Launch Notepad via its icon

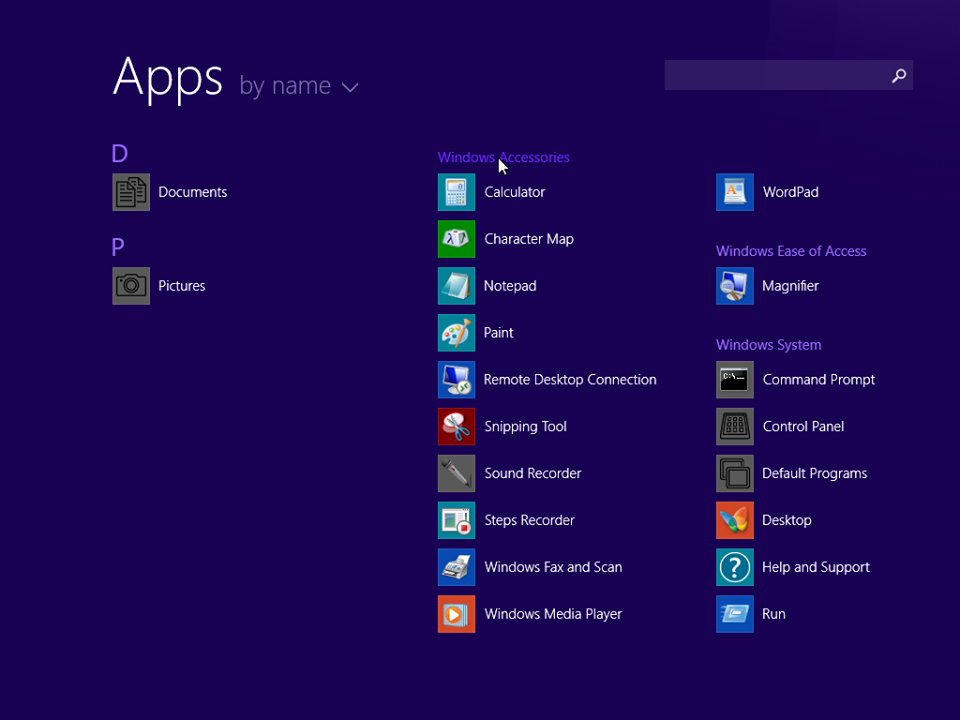pyautogui.click(x=456, y=286)
